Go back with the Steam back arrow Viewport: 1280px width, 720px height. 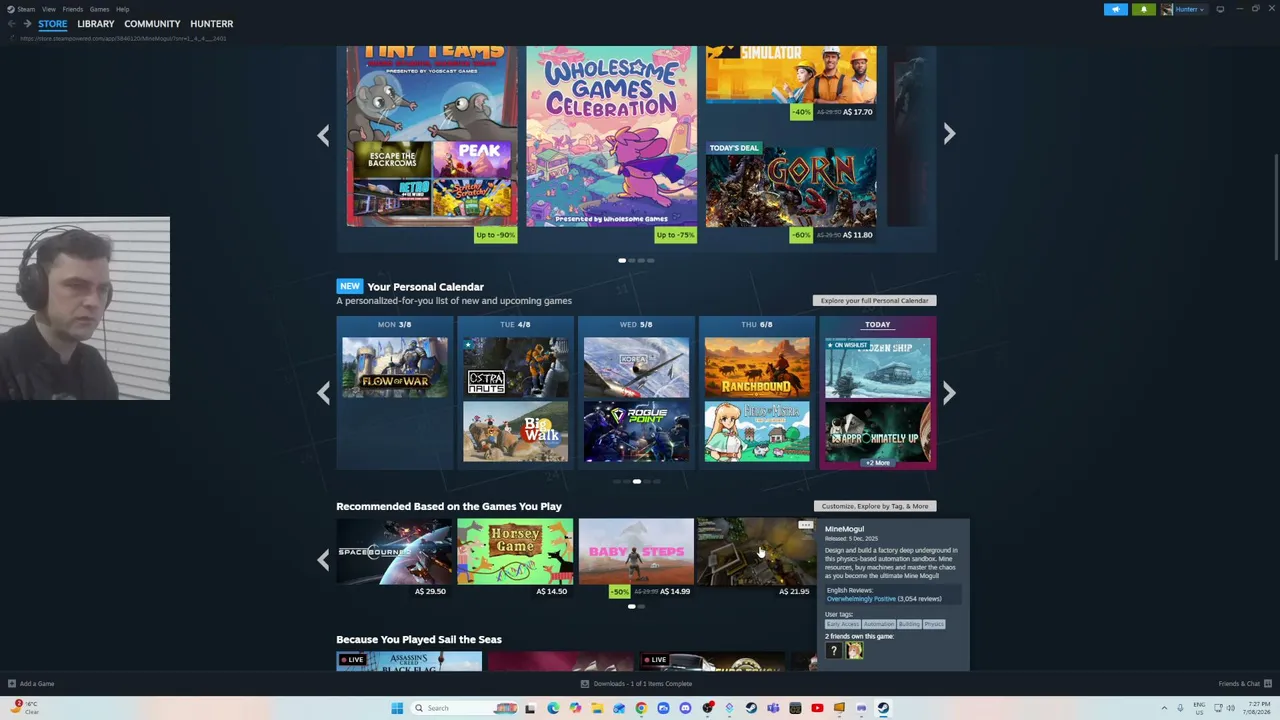[12, 24]
